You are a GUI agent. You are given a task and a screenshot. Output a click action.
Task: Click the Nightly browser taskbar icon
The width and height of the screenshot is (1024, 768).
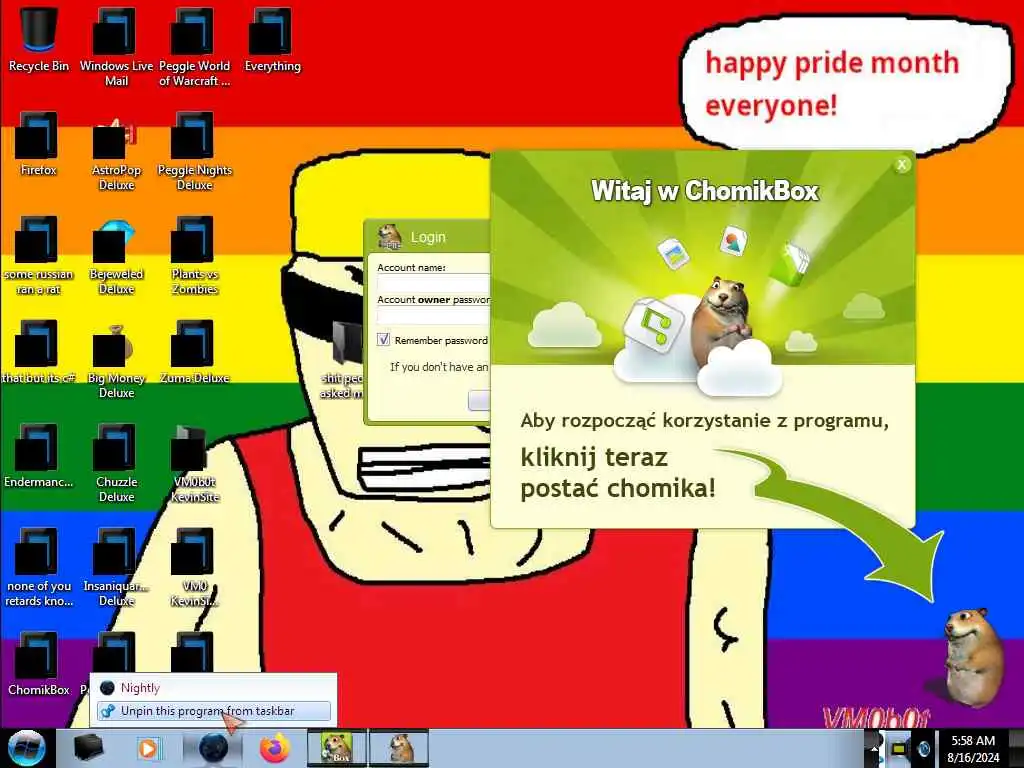(213, 748)
